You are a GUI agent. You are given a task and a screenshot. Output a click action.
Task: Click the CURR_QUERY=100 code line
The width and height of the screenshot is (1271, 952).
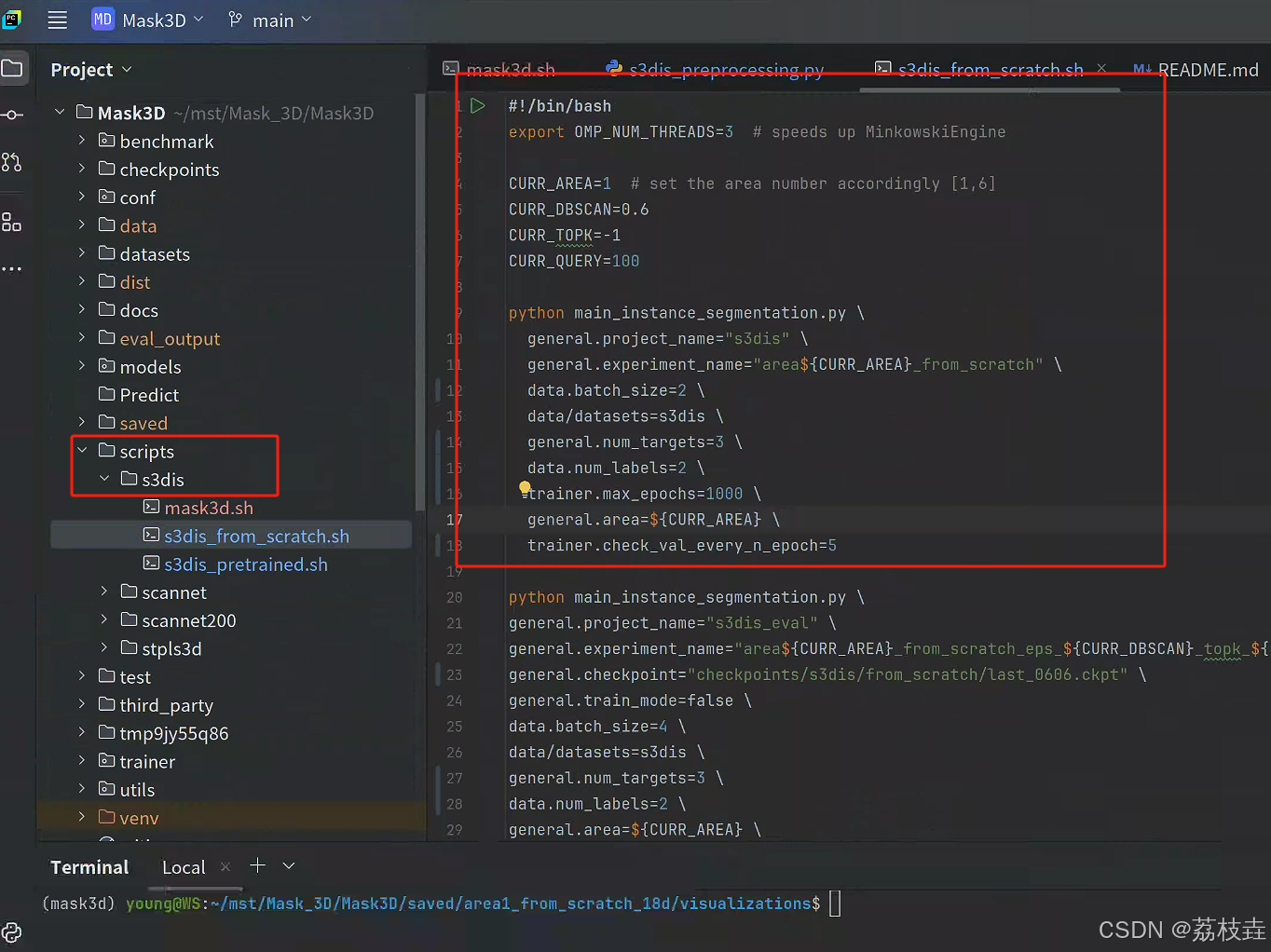point(574,262)
